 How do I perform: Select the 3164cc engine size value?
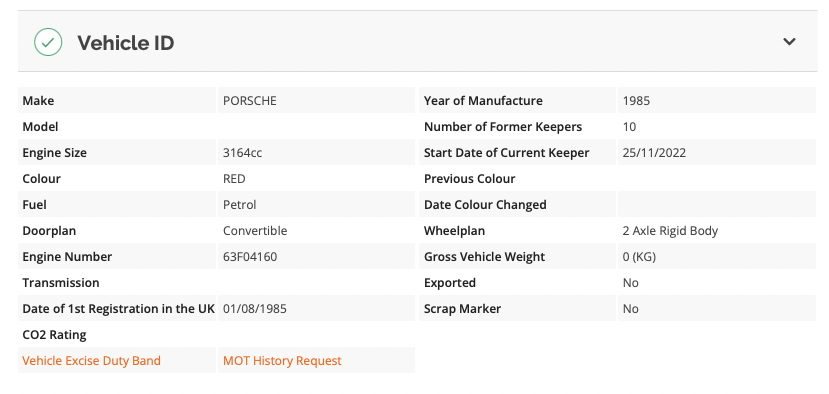243,153
